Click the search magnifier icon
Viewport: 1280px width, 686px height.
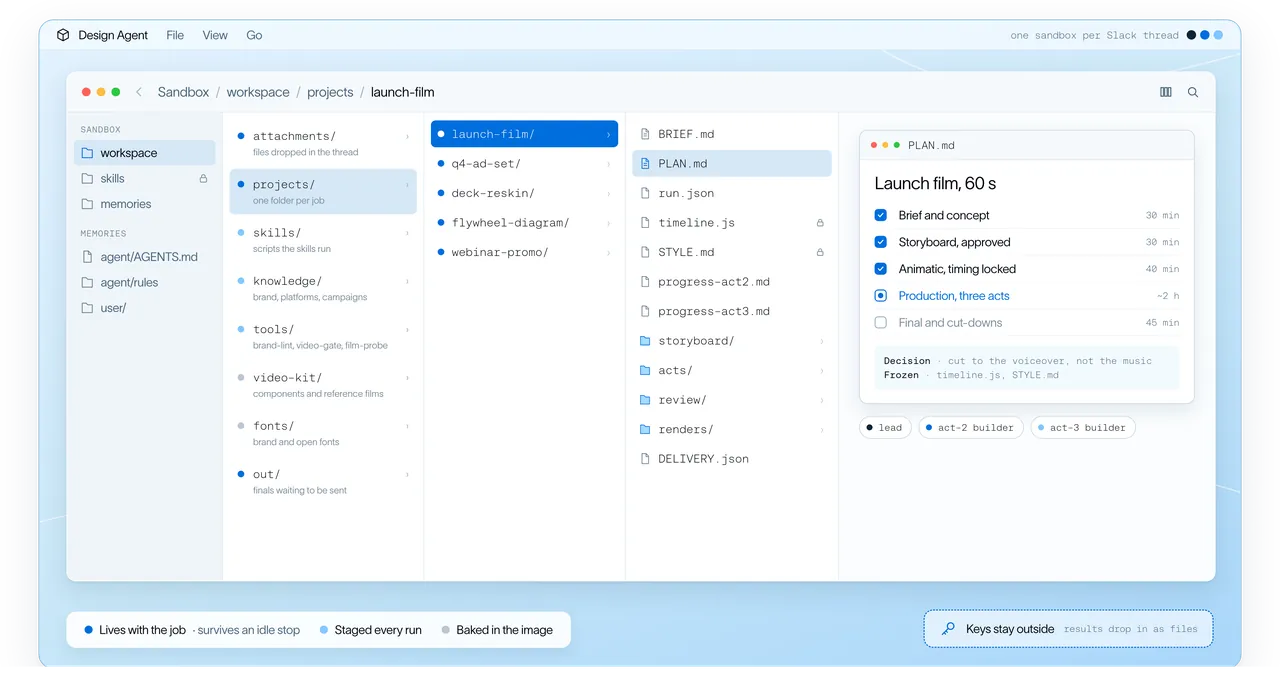(x=1193, y=92)
